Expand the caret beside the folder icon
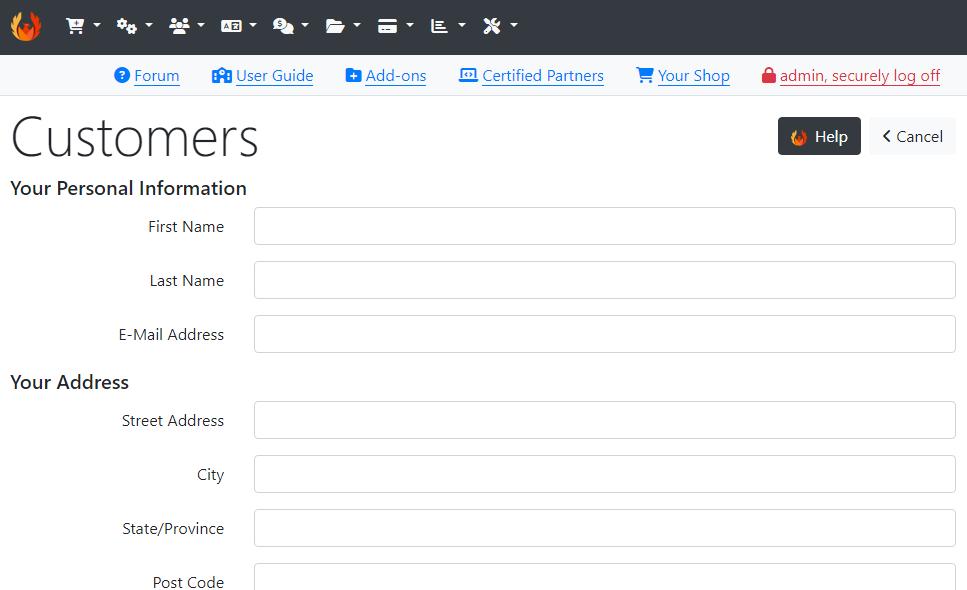 [x=357, y=25]
